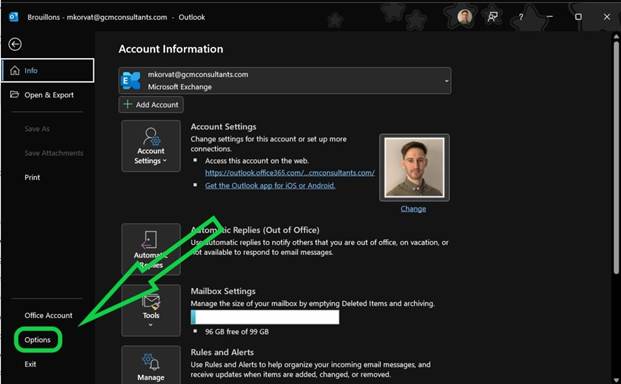Open Automatic Replies button
This screenshot has height=384, width=621.
151,249
